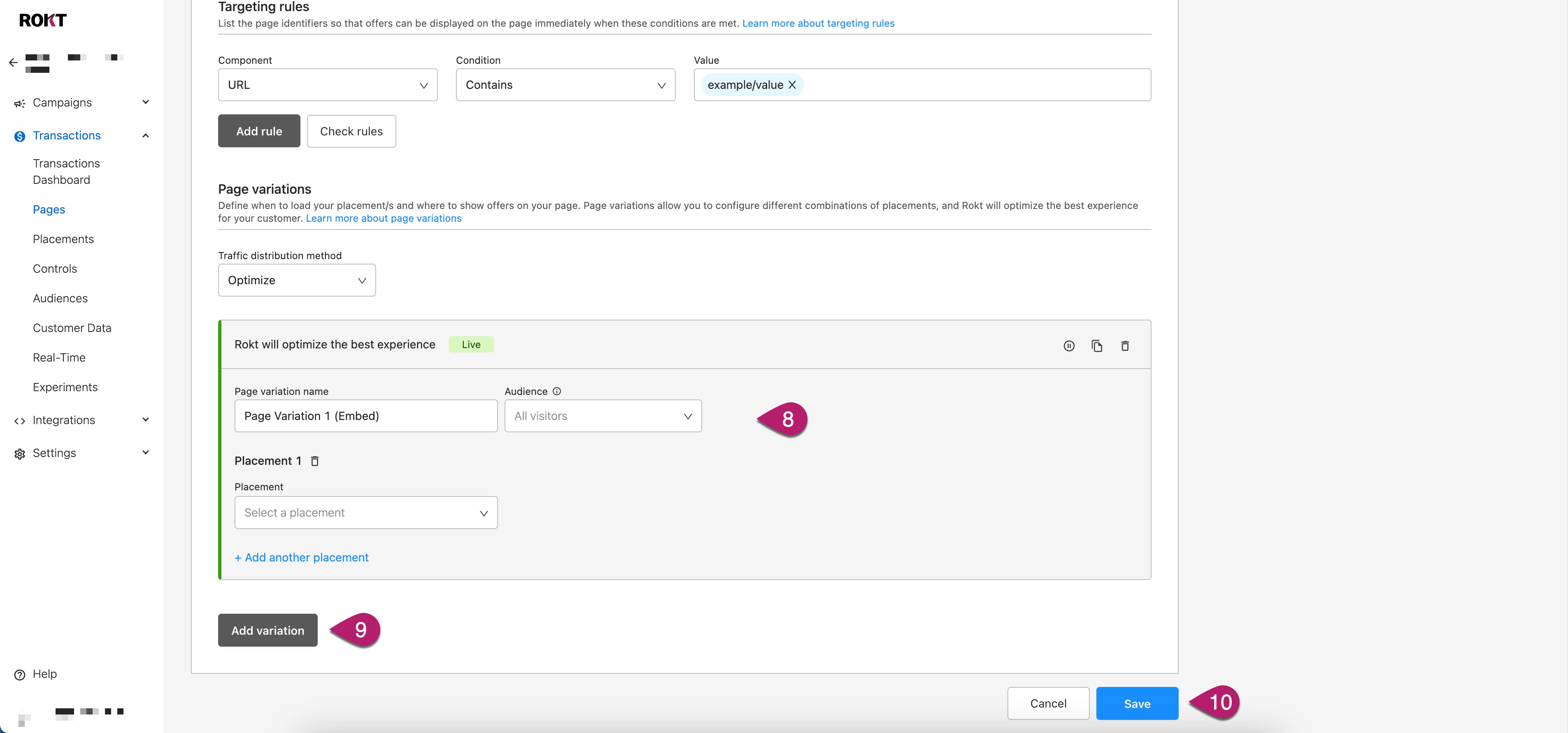Go back using the left arrow icon
This screenshot has width=1568, height=733.
(14, 63)
